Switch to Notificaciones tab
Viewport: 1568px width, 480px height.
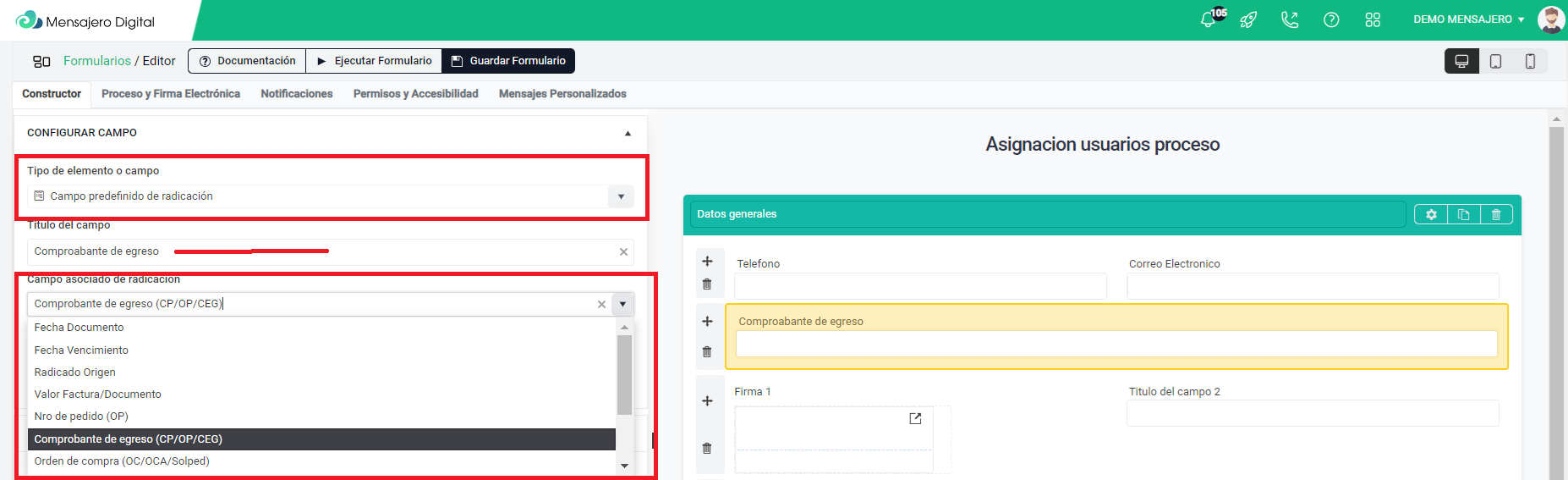point(296,94)
